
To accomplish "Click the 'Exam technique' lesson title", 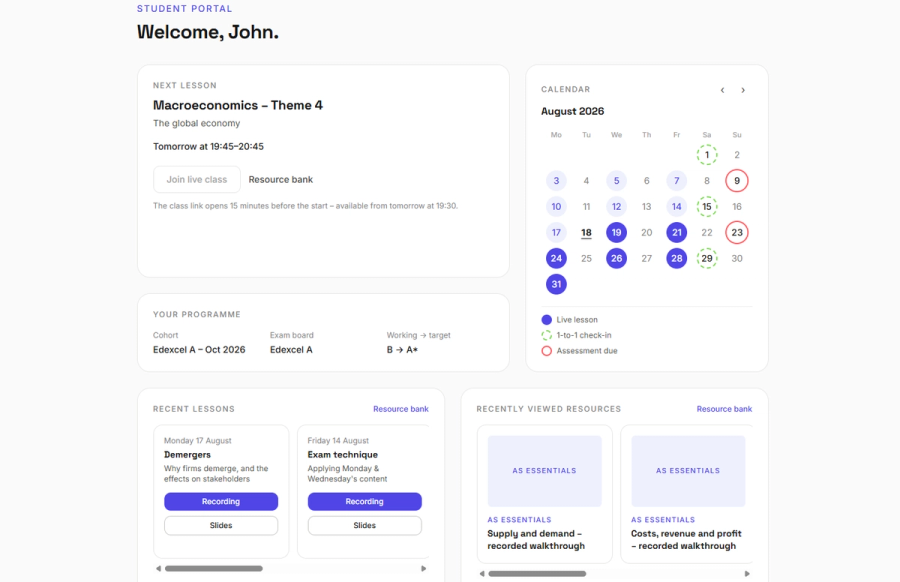I will coord(343,455).
